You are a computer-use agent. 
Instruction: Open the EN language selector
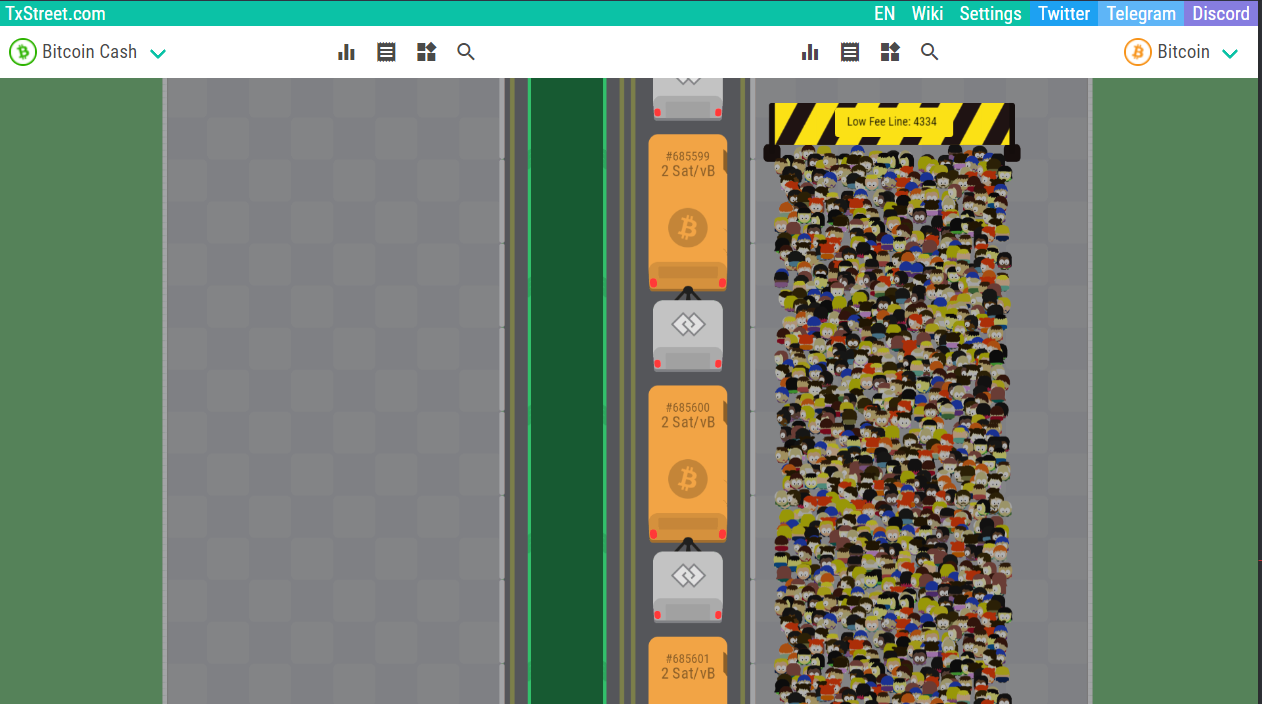point(884,13)
